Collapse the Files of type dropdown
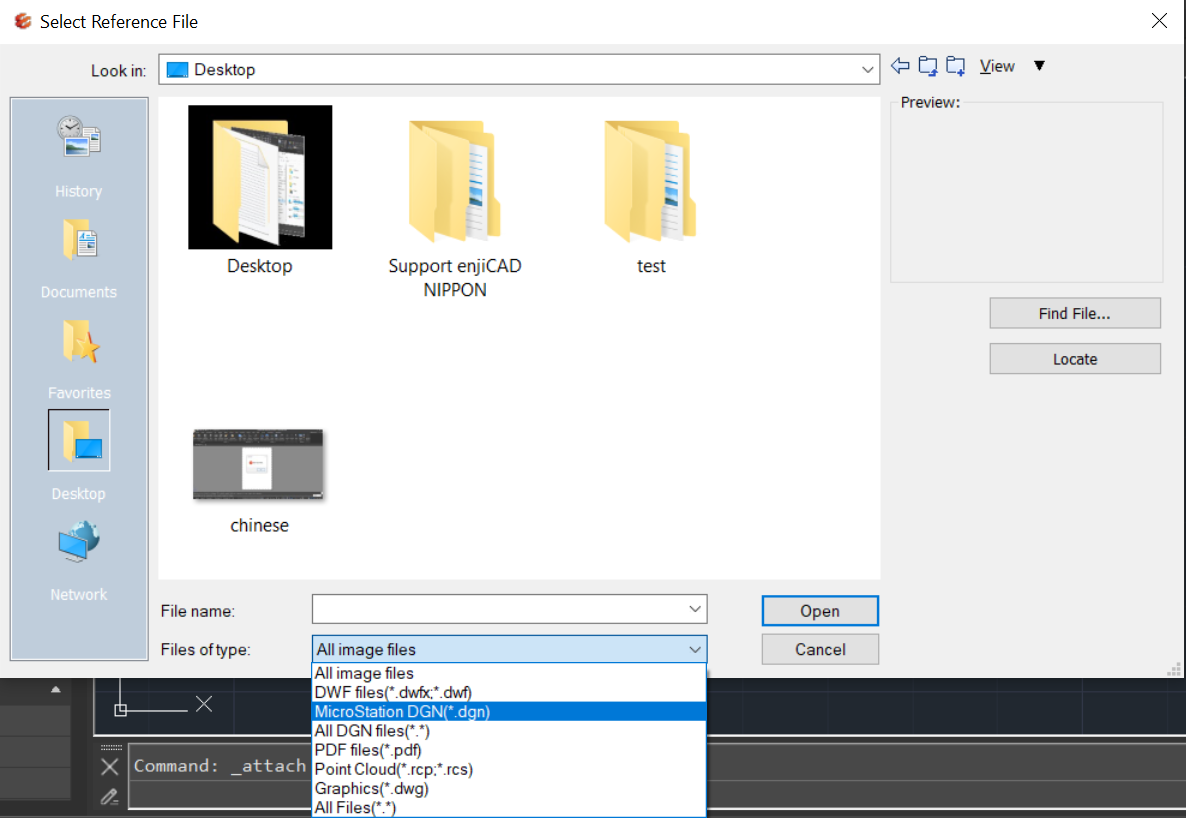The height and width of the screenshot is (818, 1186). pos(694,649)
